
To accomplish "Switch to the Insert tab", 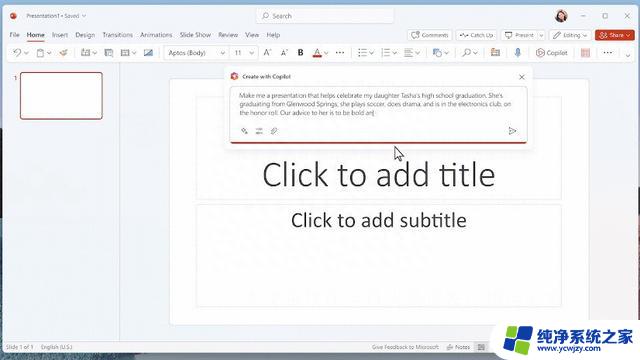I will 60,35.
